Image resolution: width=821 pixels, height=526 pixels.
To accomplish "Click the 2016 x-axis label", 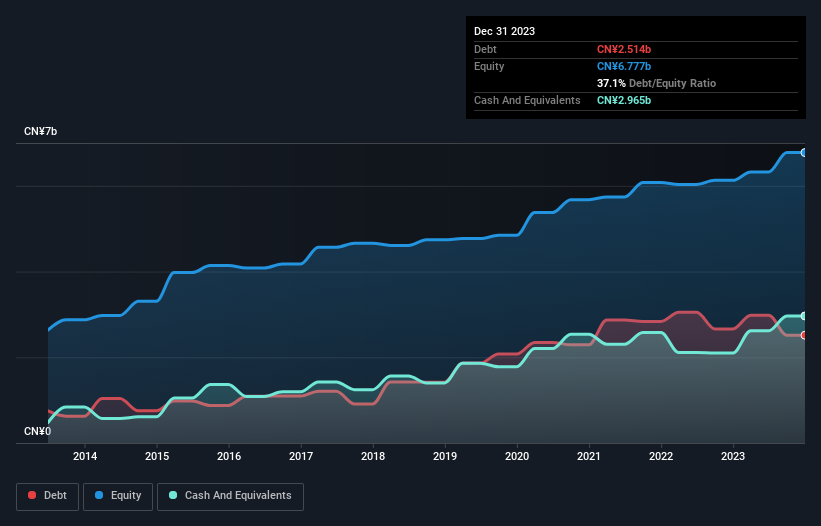I will (x=229, y=456).
